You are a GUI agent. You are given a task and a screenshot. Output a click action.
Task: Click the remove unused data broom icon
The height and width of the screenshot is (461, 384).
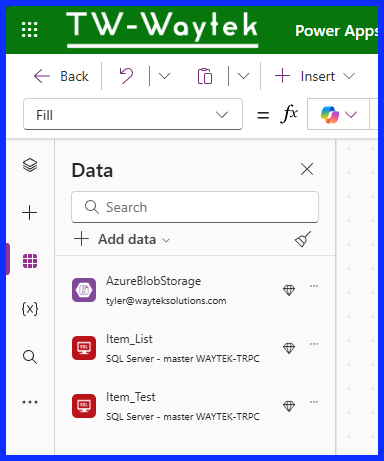click(303, 239)
